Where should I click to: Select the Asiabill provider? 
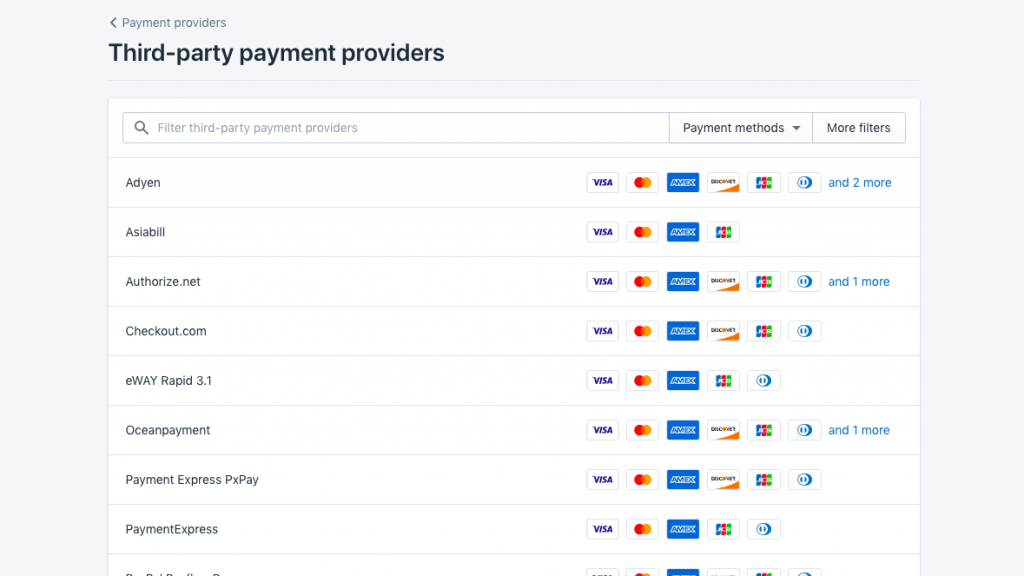pos(514,232)
